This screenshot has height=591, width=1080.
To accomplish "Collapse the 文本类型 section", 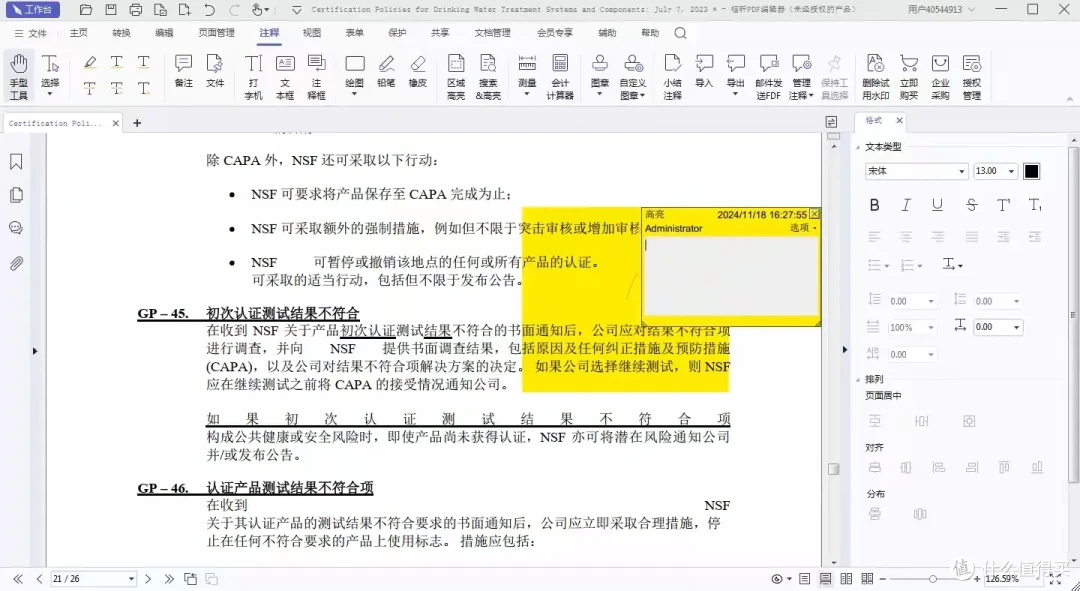I will click(858, 147).
